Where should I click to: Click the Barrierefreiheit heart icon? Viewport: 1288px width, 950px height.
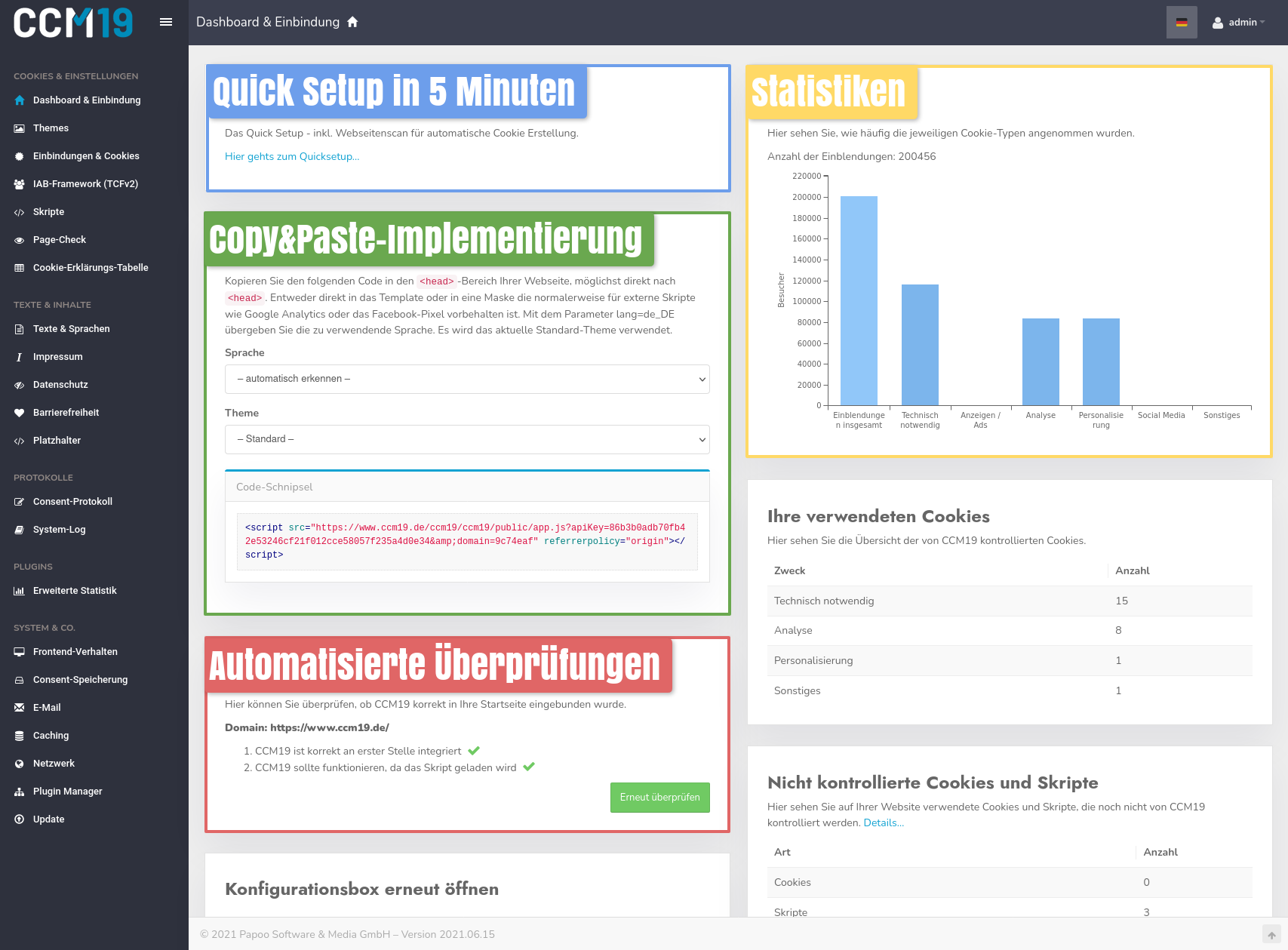[x=20, y=413]
